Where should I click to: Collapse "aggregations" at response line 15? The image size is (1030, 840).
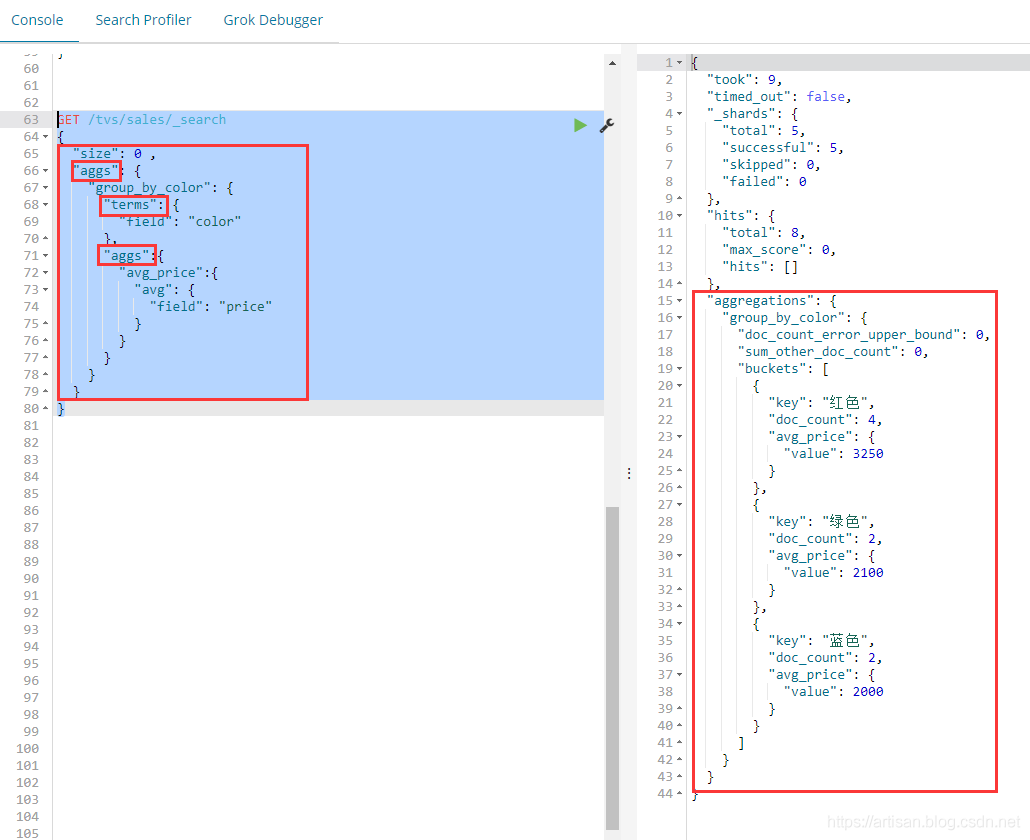[x=679, y=301]
